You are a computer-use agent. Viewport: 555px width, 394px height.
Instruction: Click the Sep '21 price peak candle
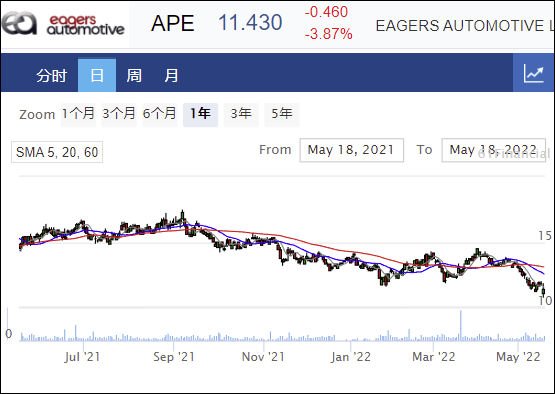click(183, 217)
